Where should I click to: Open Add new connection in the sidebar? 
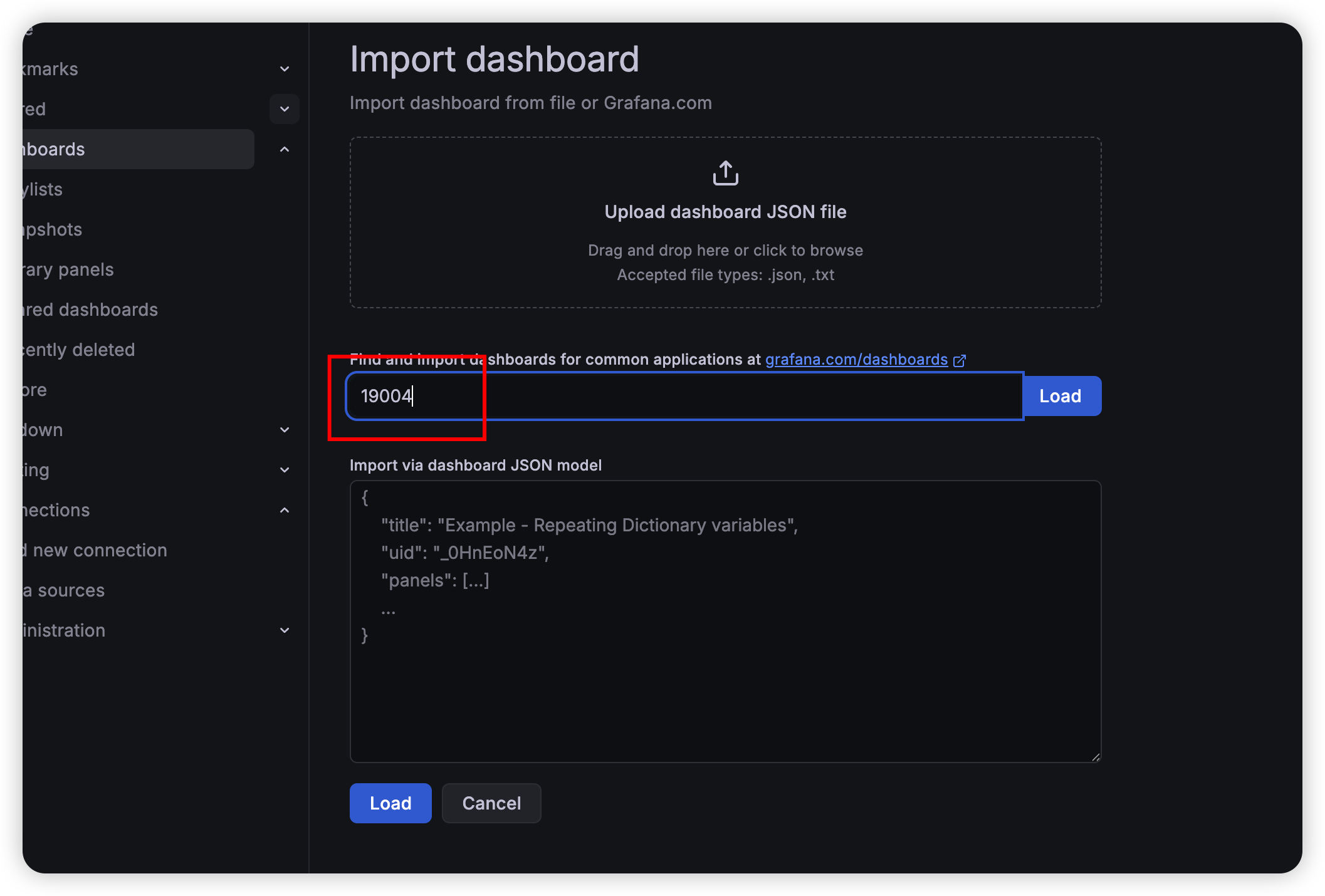pos(95,550)
